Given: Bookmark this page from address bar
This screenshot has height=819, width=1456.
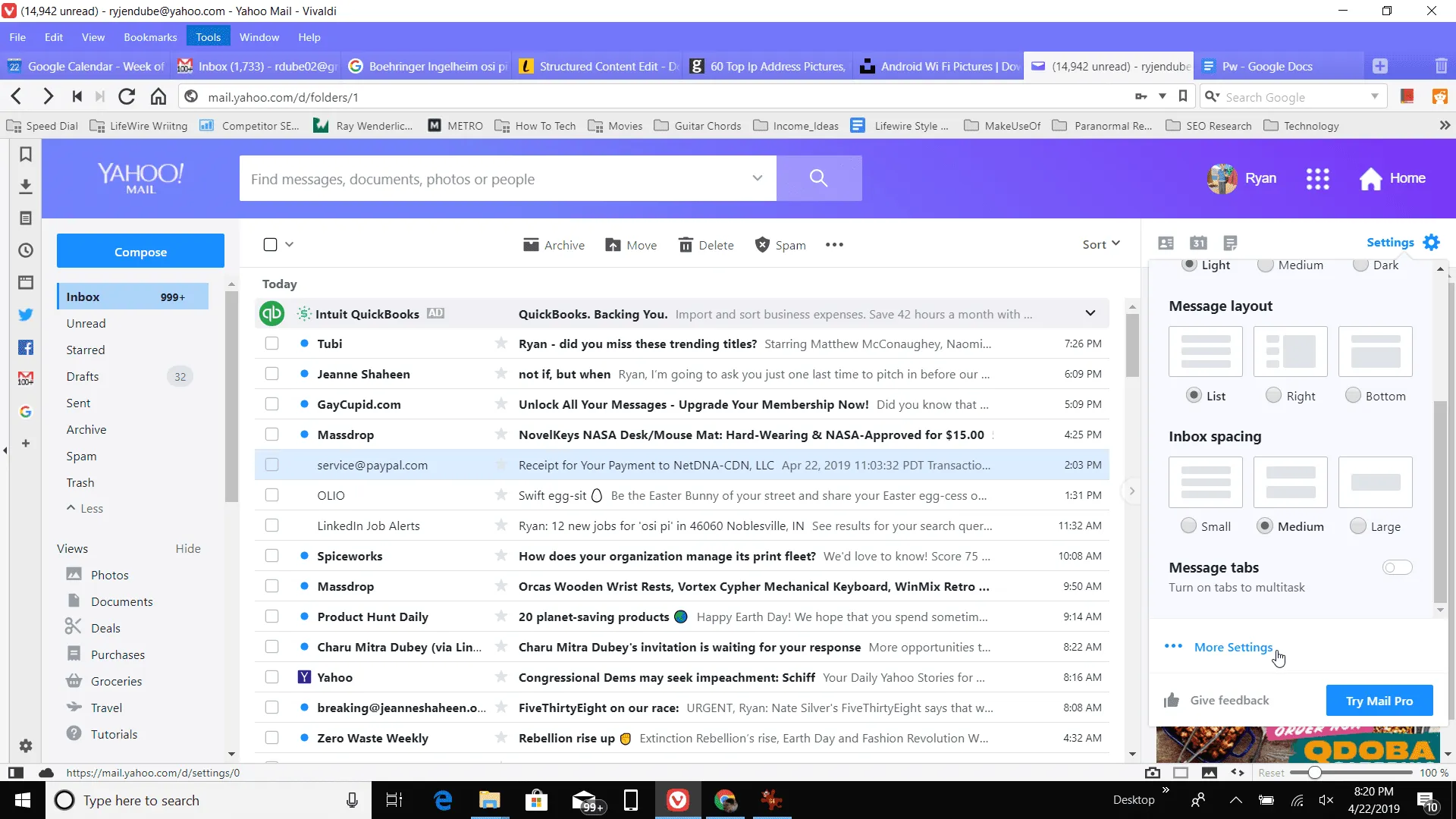Looking at the screenshot, I should pyautogui.click(x=1182, y=96).
